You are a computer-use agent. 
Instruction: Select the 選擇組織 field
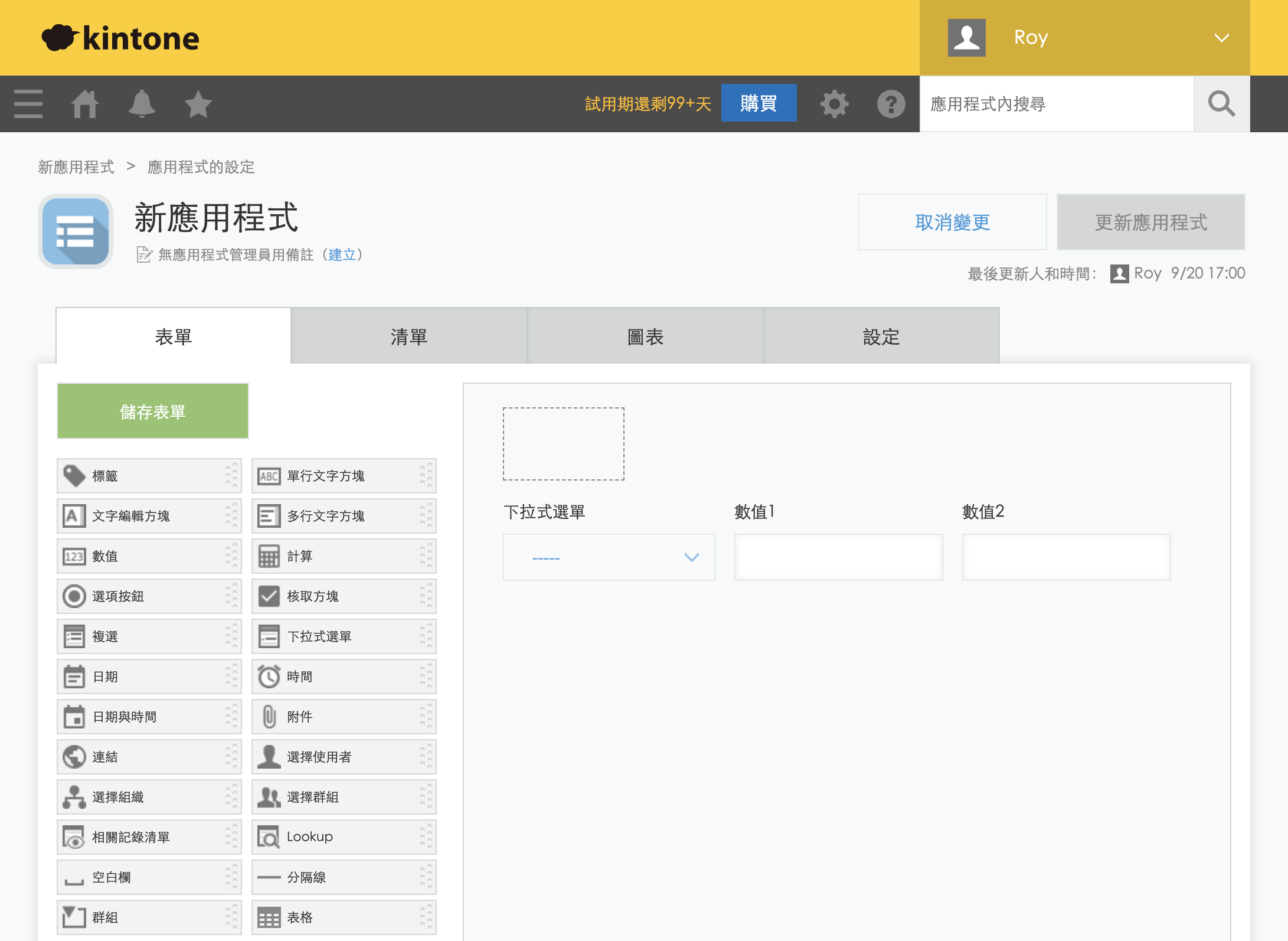click(149, 797)
